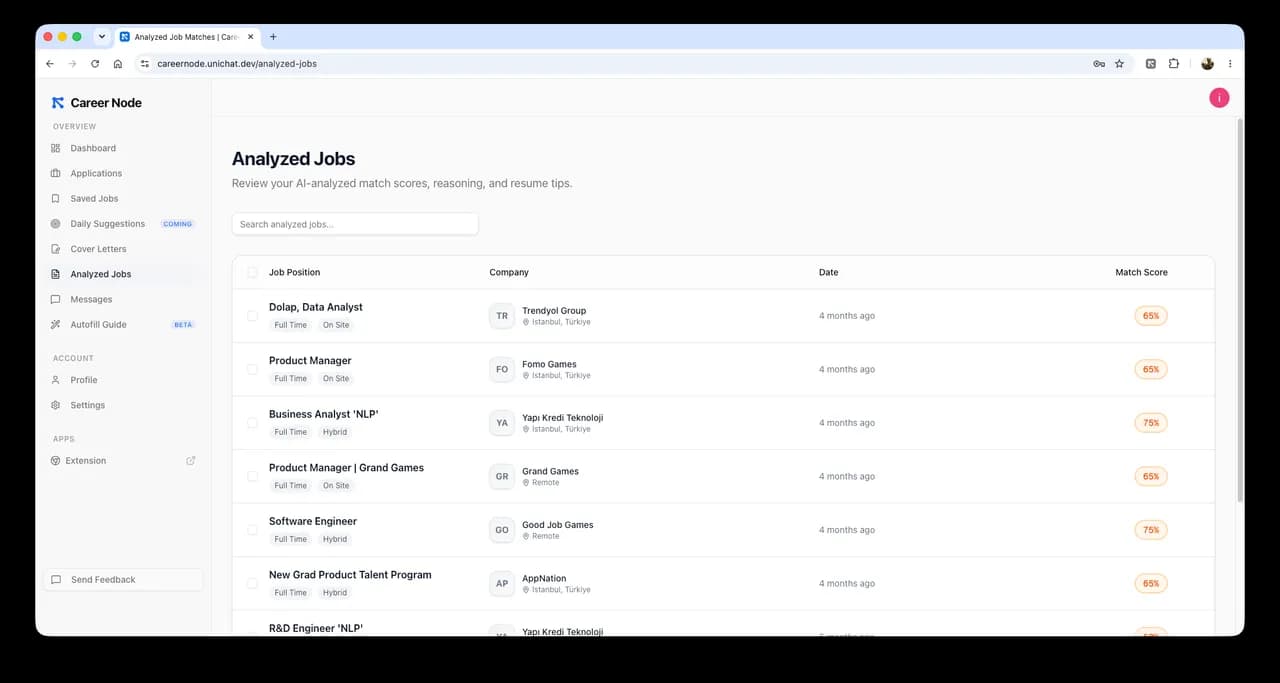1280x683 pixels.
Task: Click AppNation company name
Action: click(x=544, y=578)
